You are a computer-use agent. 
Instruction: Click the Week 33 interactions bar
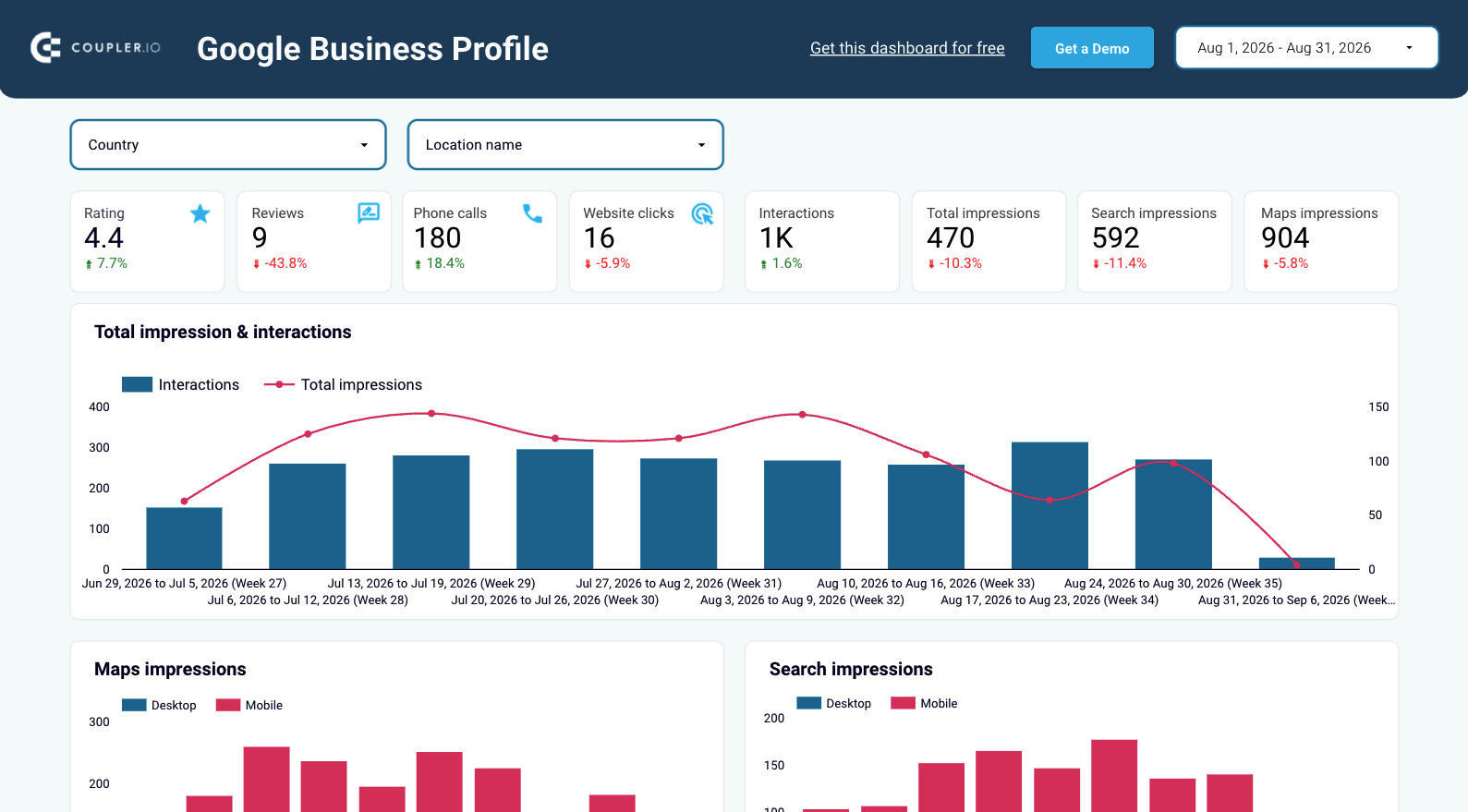click(x=926, y=516)
